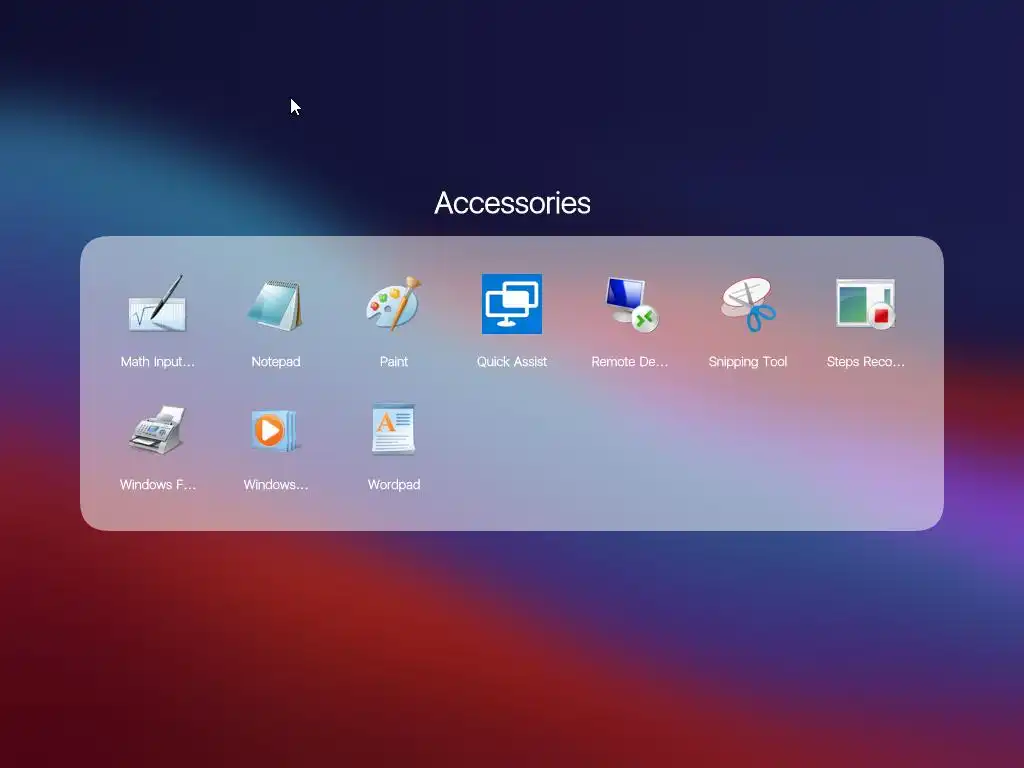Open the Math Input Panel icon
Screen dimensions: 1024x768
pos(157,304)
